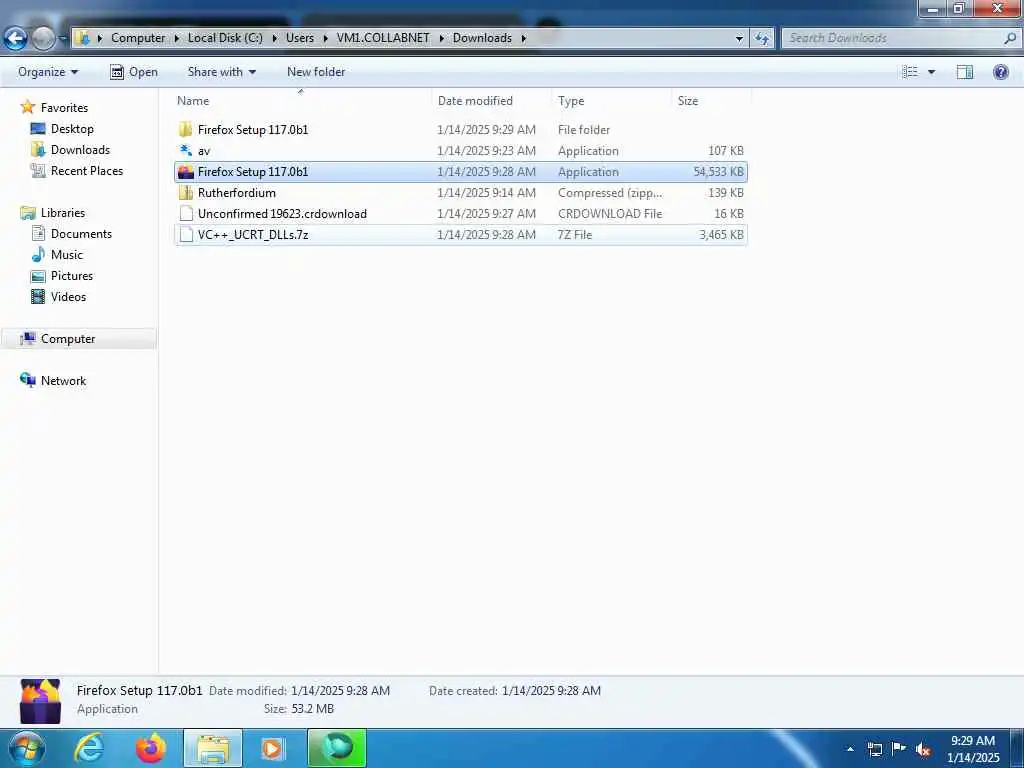Image resolution: width=1024 pixels, height=768 pixels.
Task: Open Help via the question mark icon
Action: 1000,72
